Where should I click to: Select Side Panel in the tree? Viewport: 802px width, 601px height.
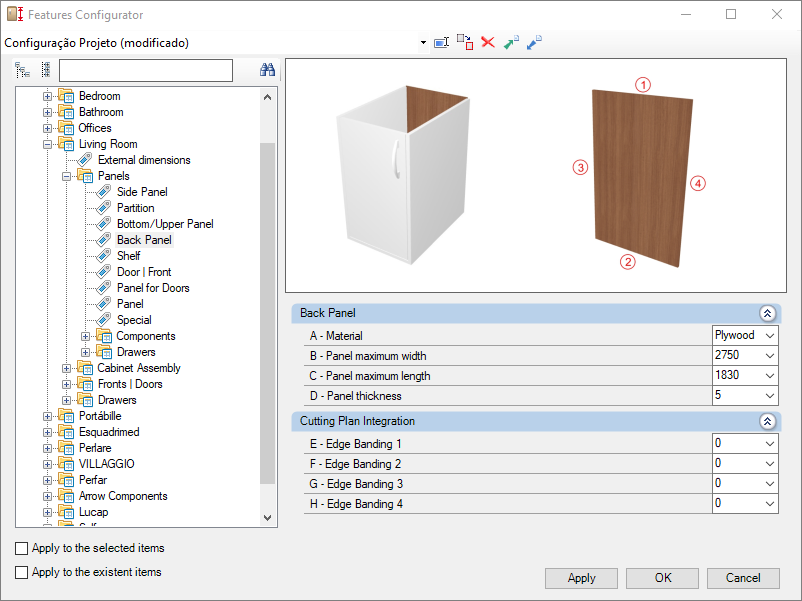142,192
